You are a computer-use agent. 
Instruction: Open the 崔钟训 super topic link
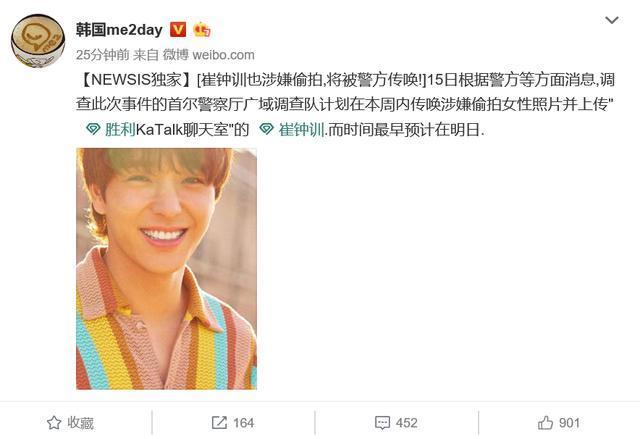tap(301, 129)
